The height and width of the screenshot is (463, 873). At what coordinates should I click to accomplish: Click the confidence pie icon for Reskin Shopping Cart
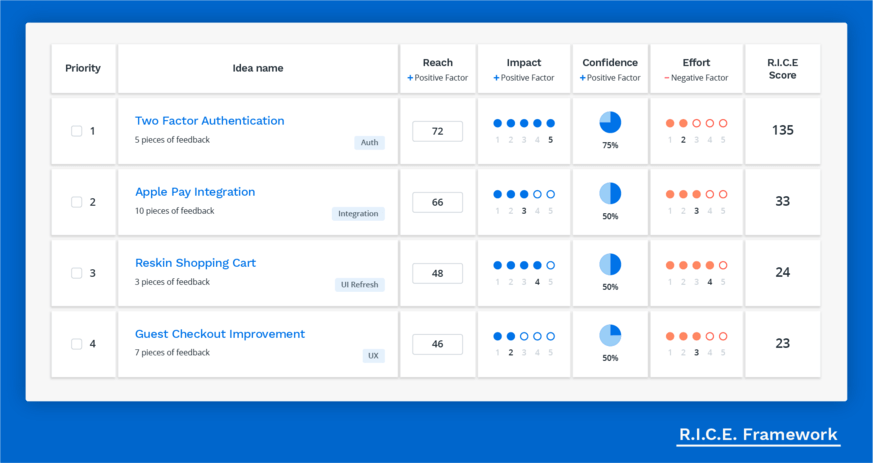(x=610, y=265)
